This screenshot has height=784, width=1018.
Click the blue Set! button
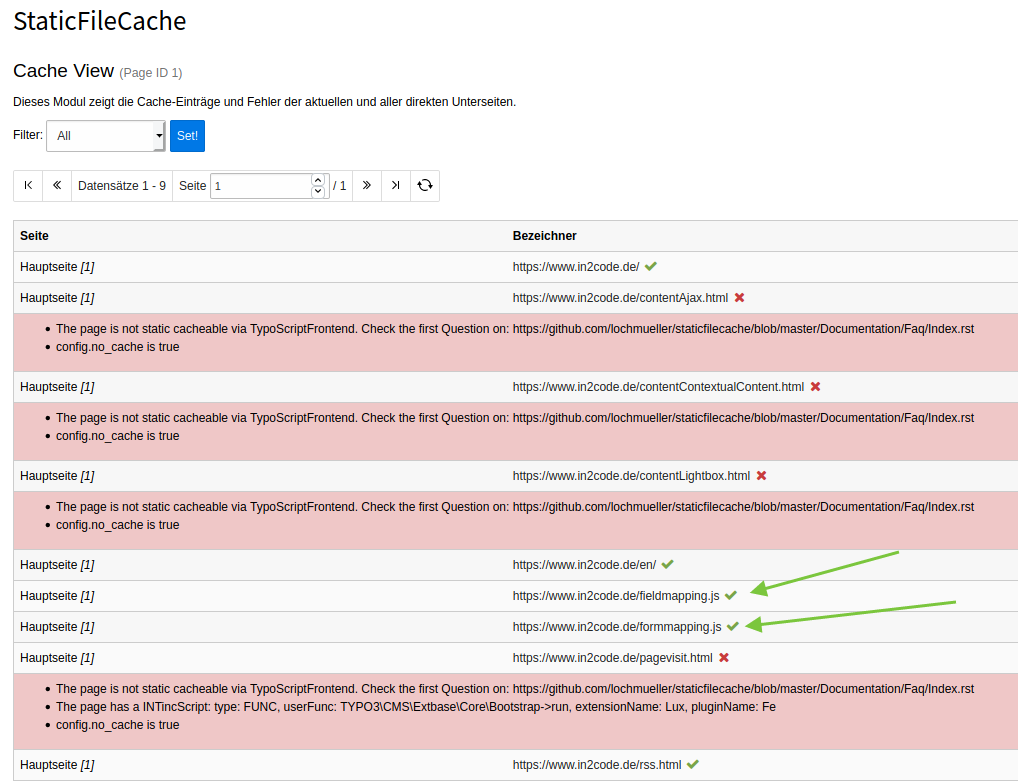(x=188, y=136)
